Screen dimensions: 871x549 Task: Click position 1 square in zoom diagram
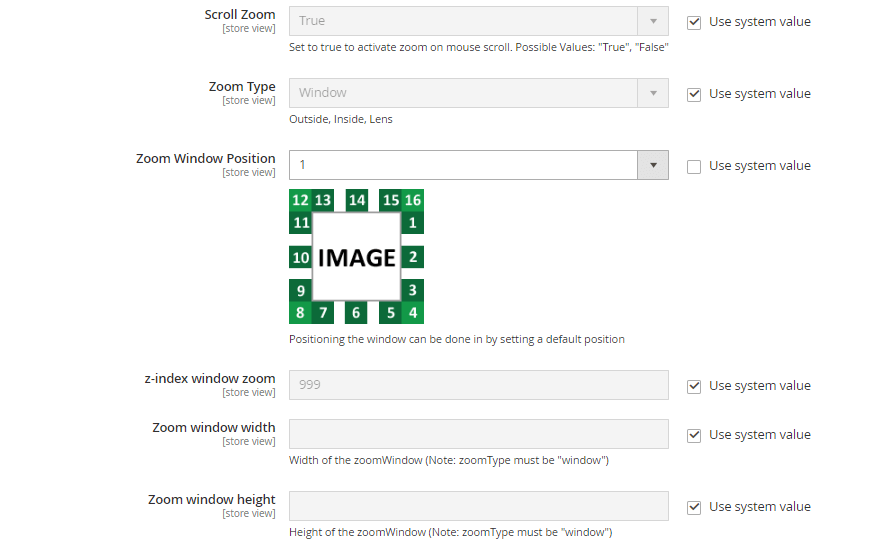coord(412,223)
